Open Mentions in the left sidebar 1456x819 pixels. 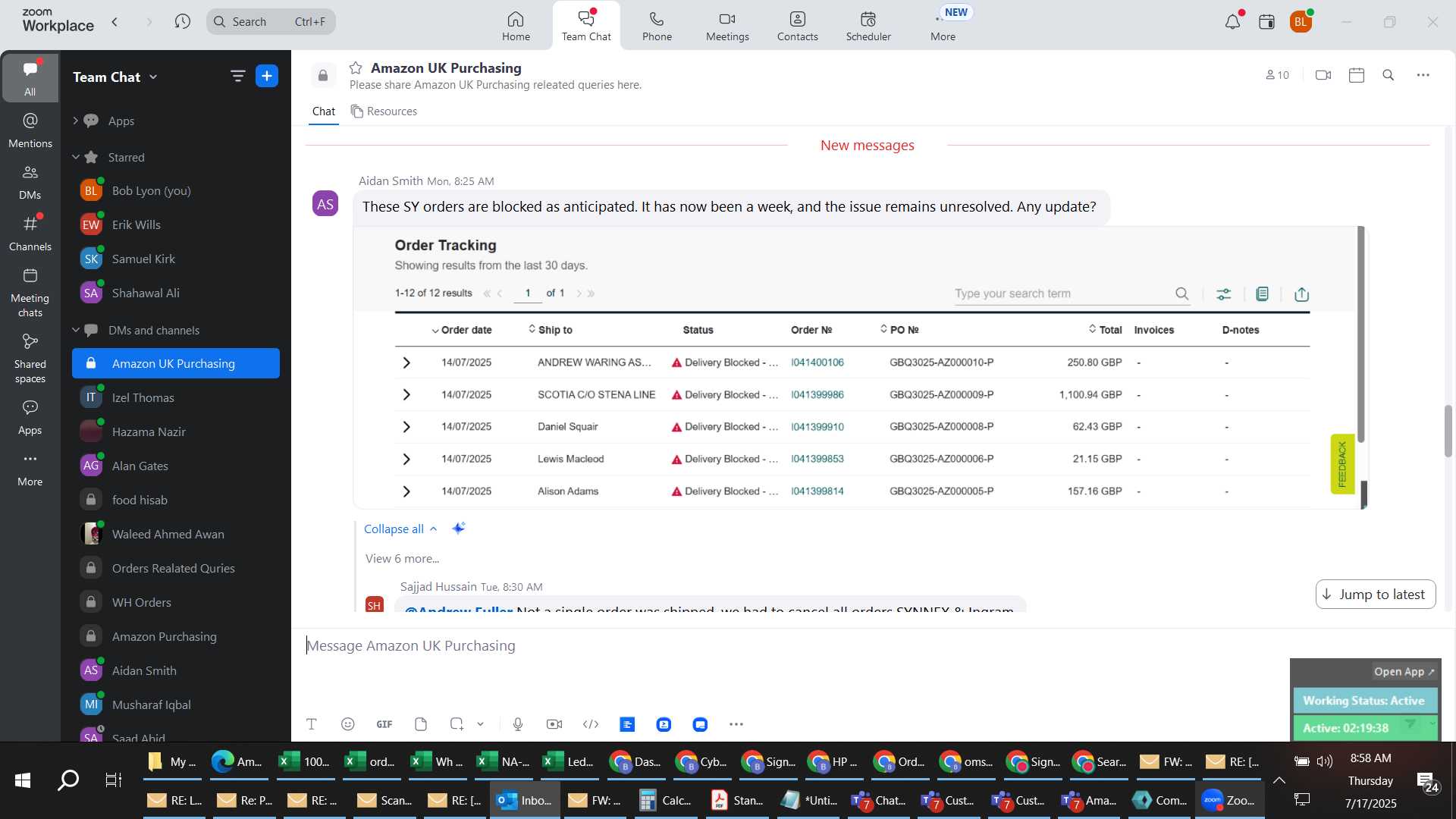30,130
